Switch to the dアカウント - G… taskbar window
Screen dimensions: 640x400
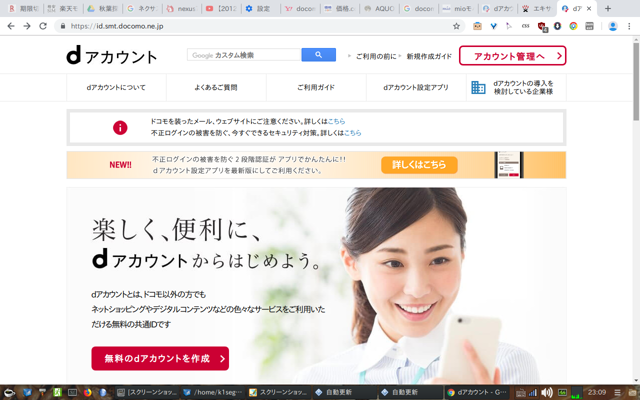point(476,393)
